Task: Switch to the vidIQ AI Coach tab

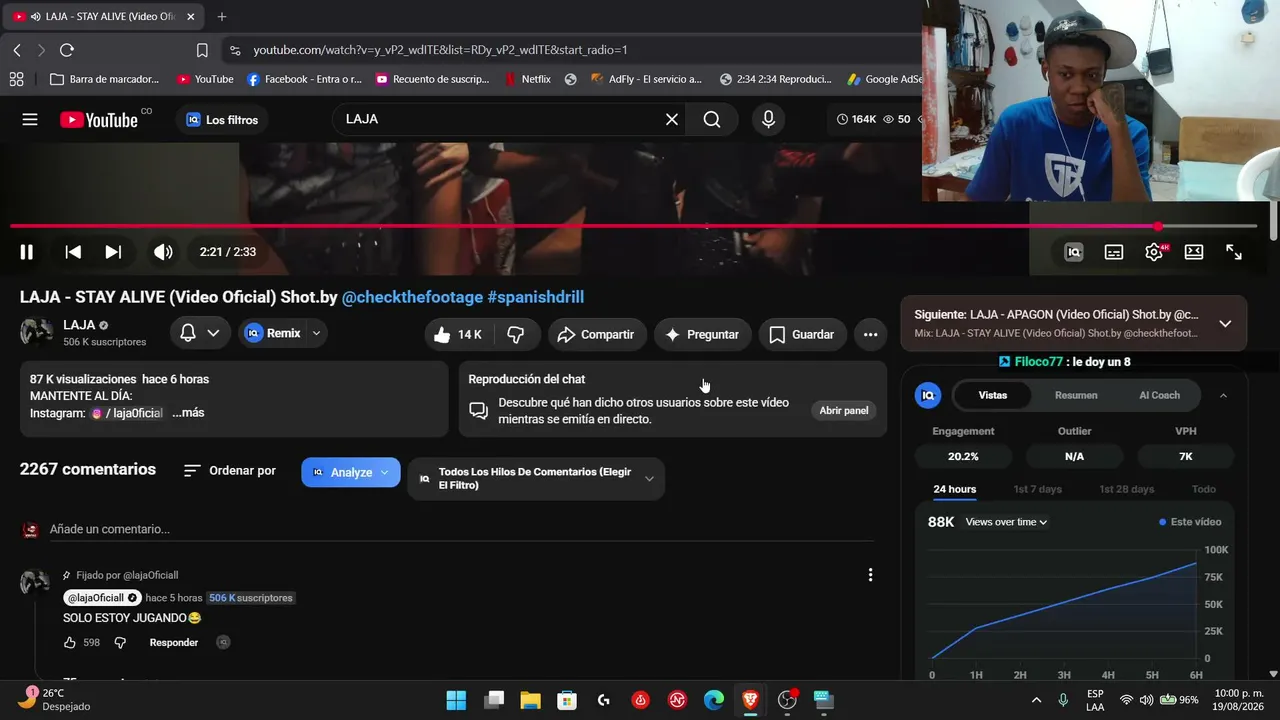Action: coord(1160,395)
